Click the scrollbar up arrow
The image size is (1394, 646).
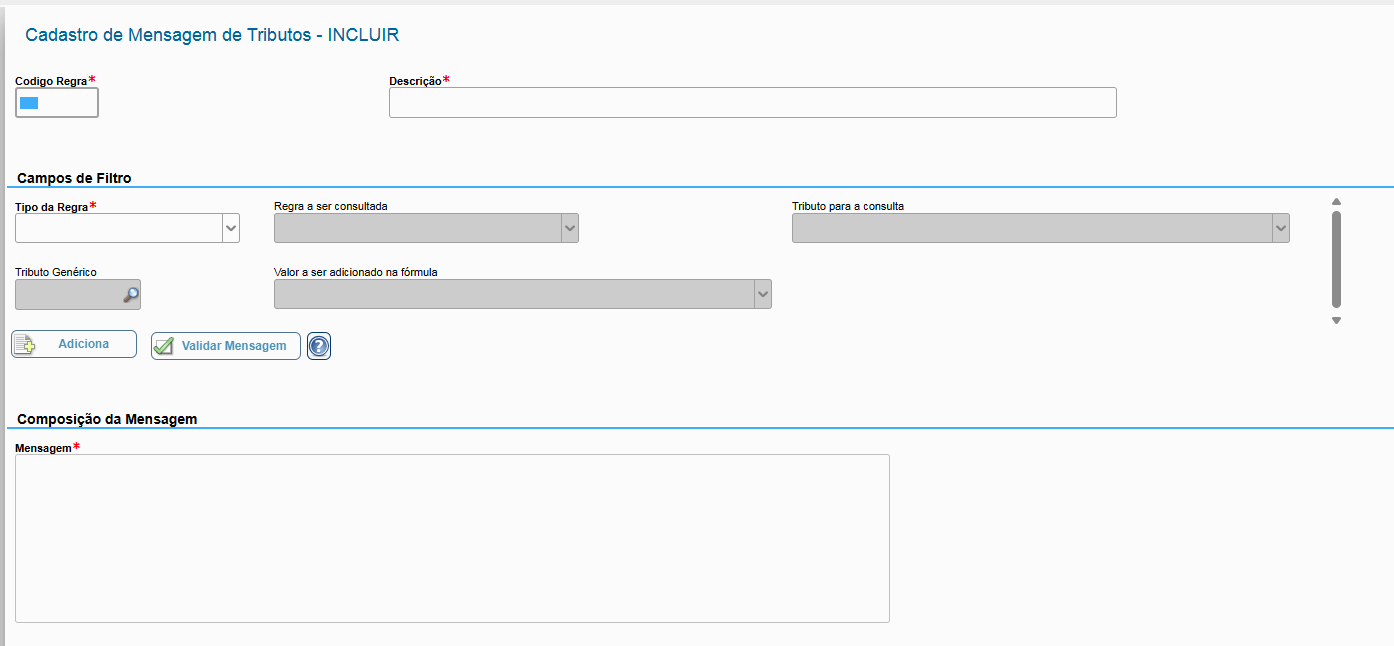coord(1336,202)
